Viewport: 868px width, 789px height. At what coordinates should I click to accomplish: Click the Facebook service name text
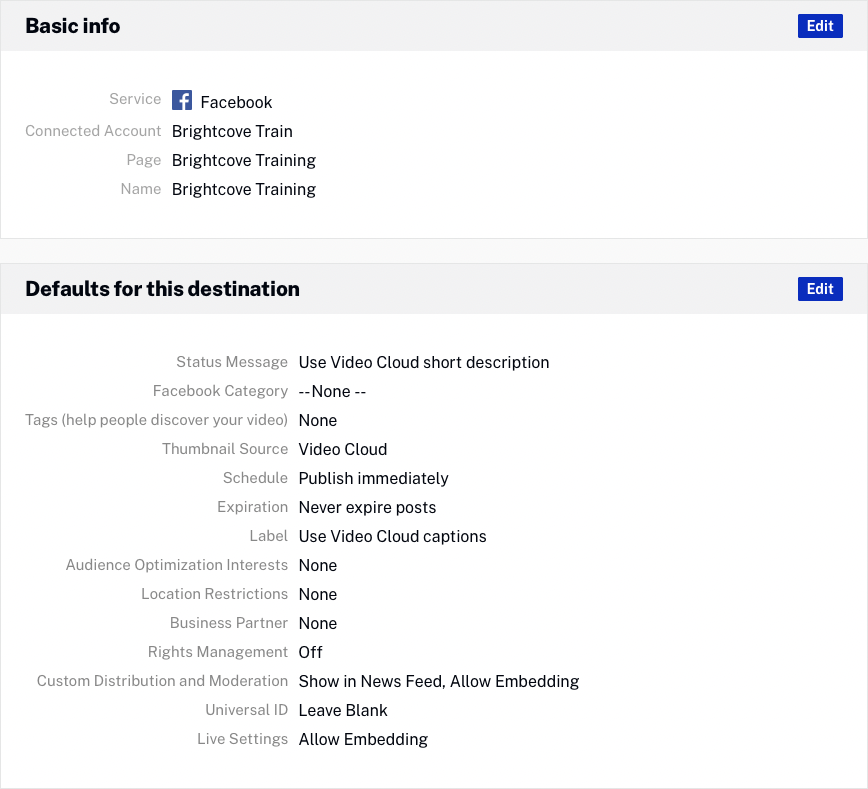pyautogui.click(x=236, y=102)
